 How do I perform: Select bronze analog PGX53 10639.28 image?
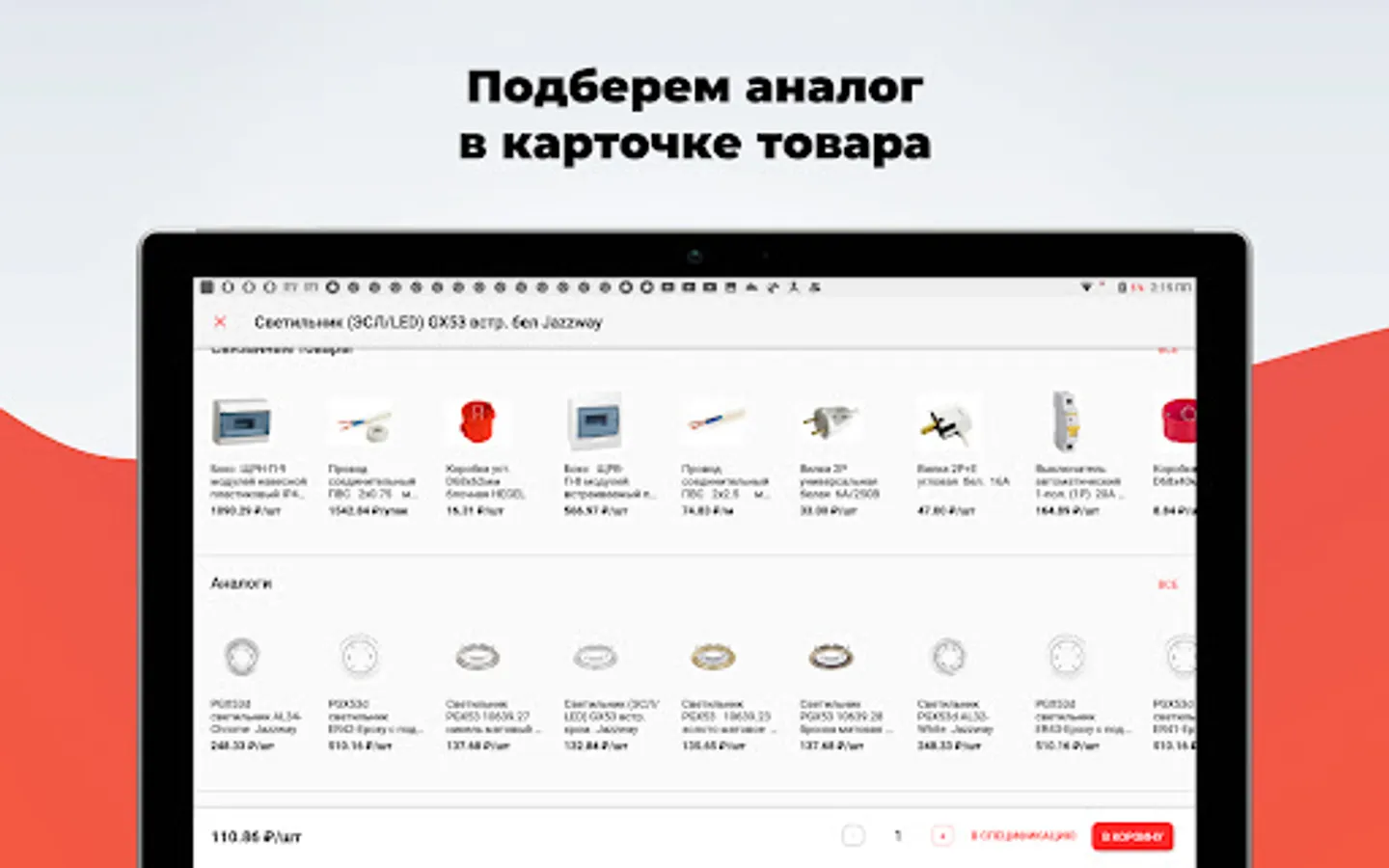pyautogui.click(x=831, y=658)
